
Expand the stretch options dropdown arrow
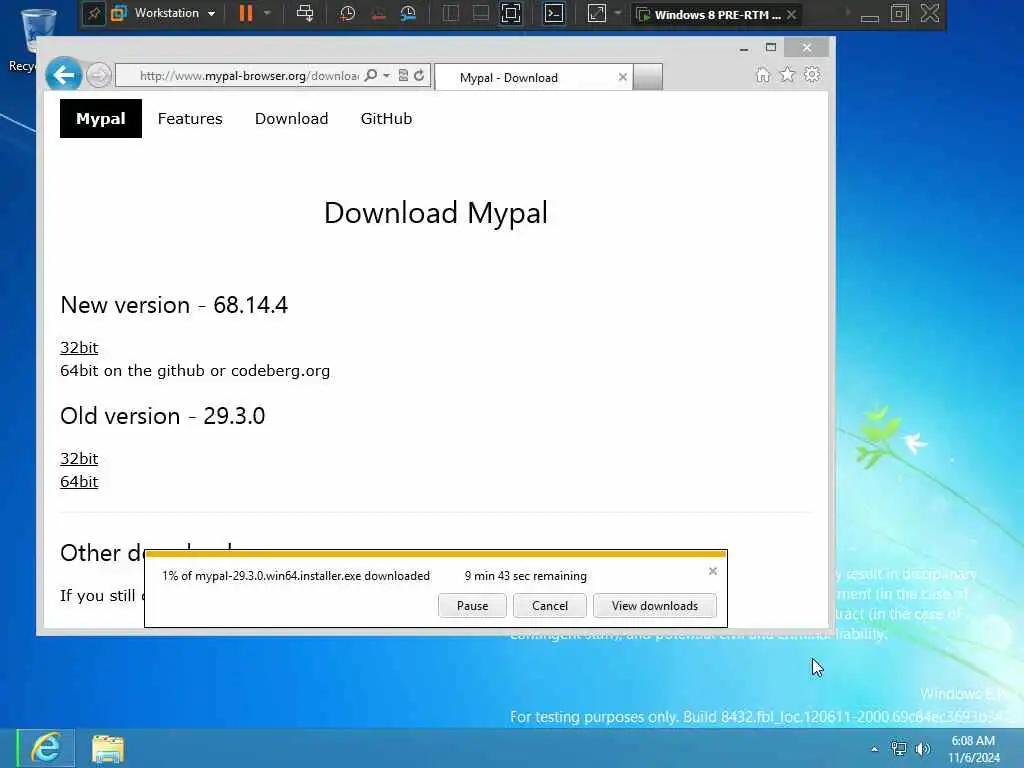pyautogui.click(x=617, y=13)
